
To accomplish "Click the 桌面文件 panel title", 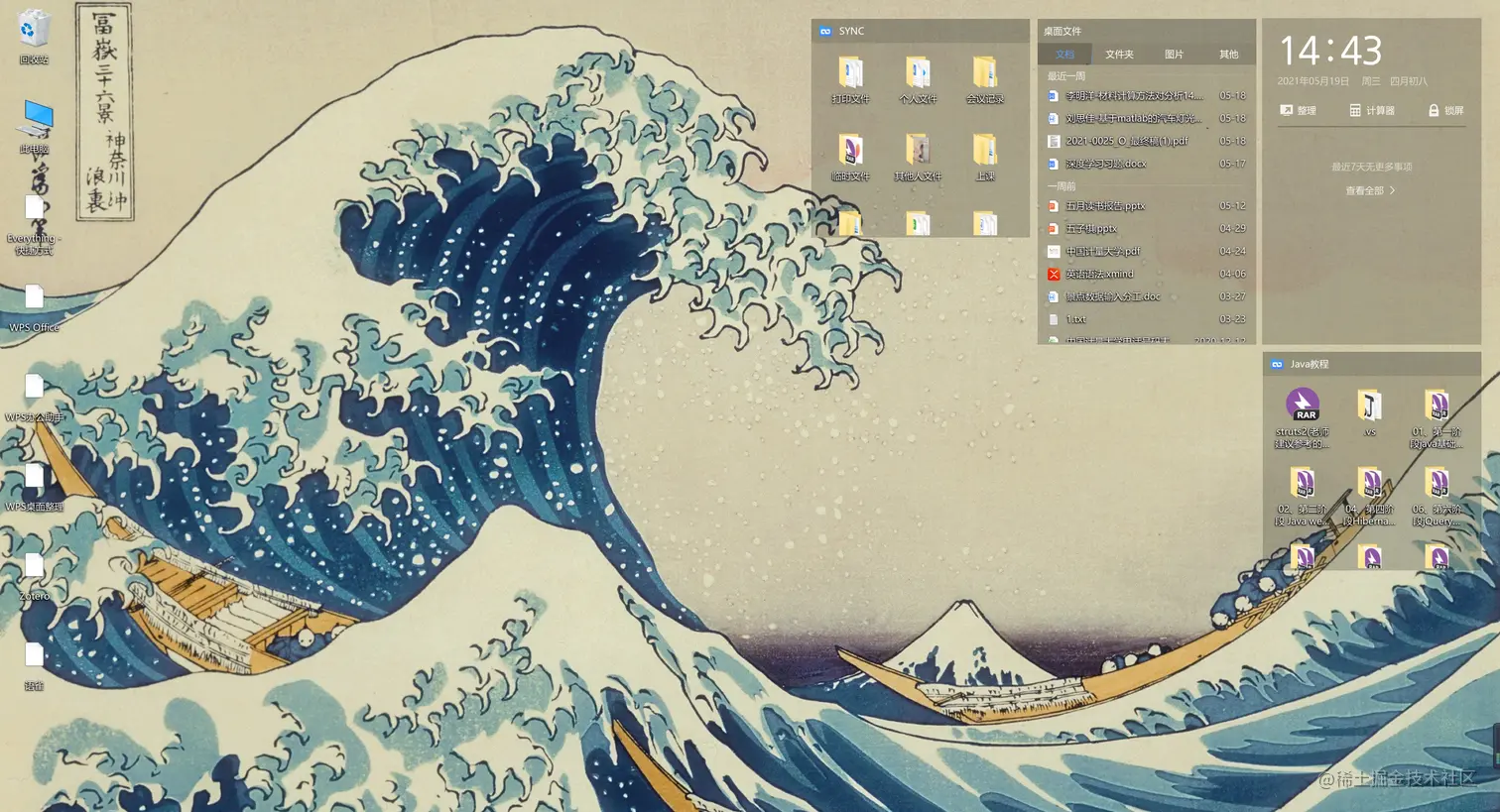I will click(x=1062, y=31).
